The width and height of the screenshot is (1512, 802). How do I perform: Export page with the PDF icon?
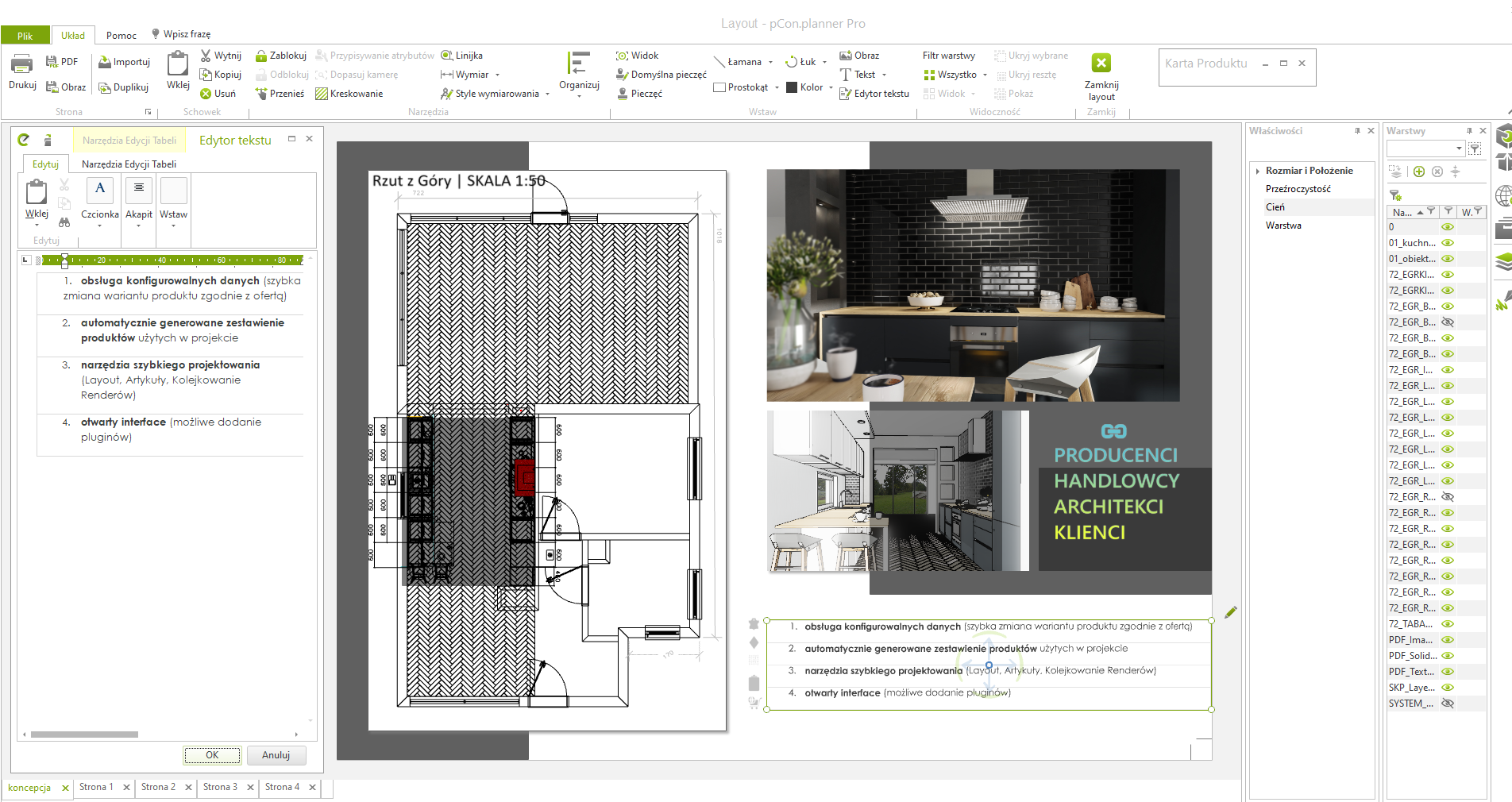[x=52, y=62]
